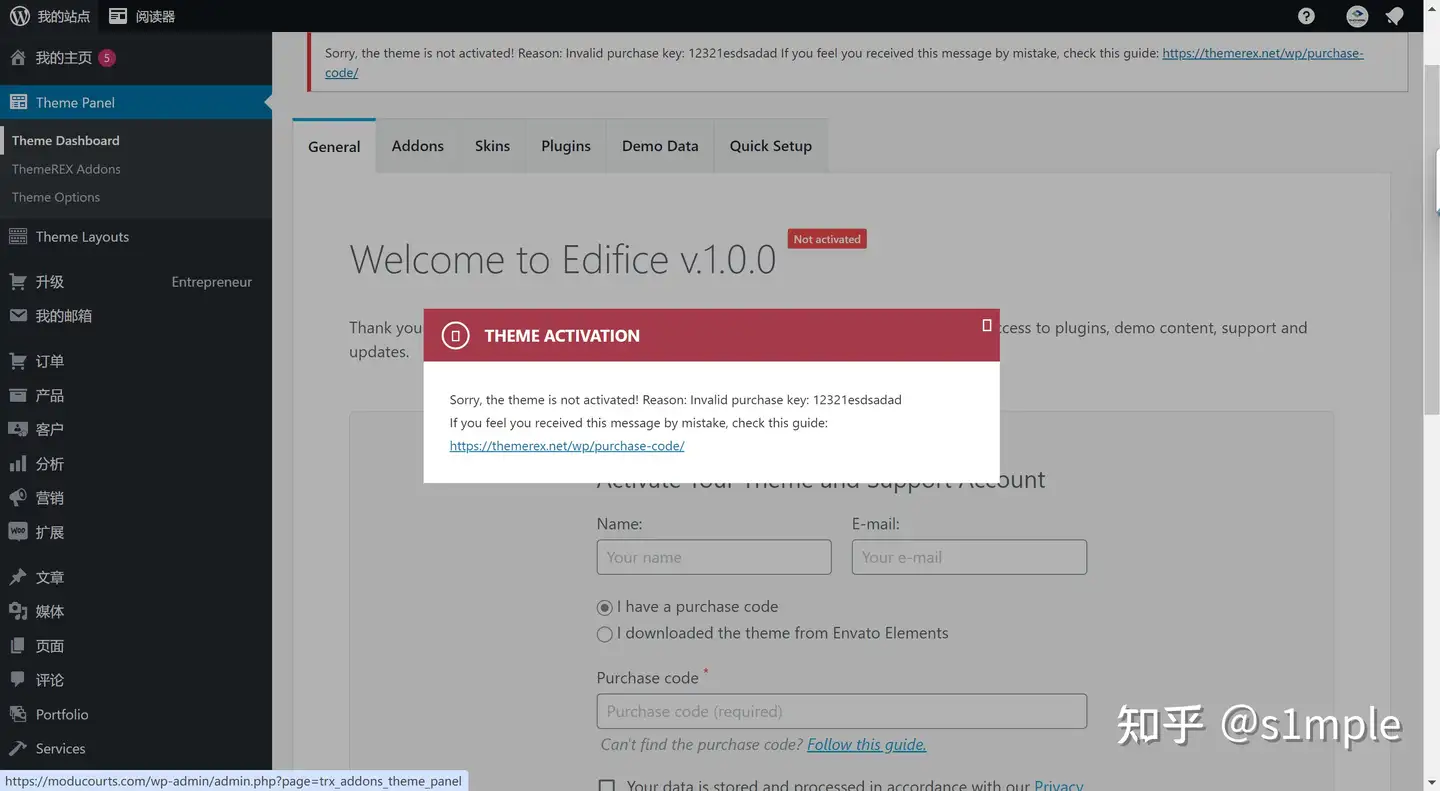1440x791 pixels.
Task: Click the 'Welcome to Edifice v.1.0.0' heading
Action: tap(563, 260)
